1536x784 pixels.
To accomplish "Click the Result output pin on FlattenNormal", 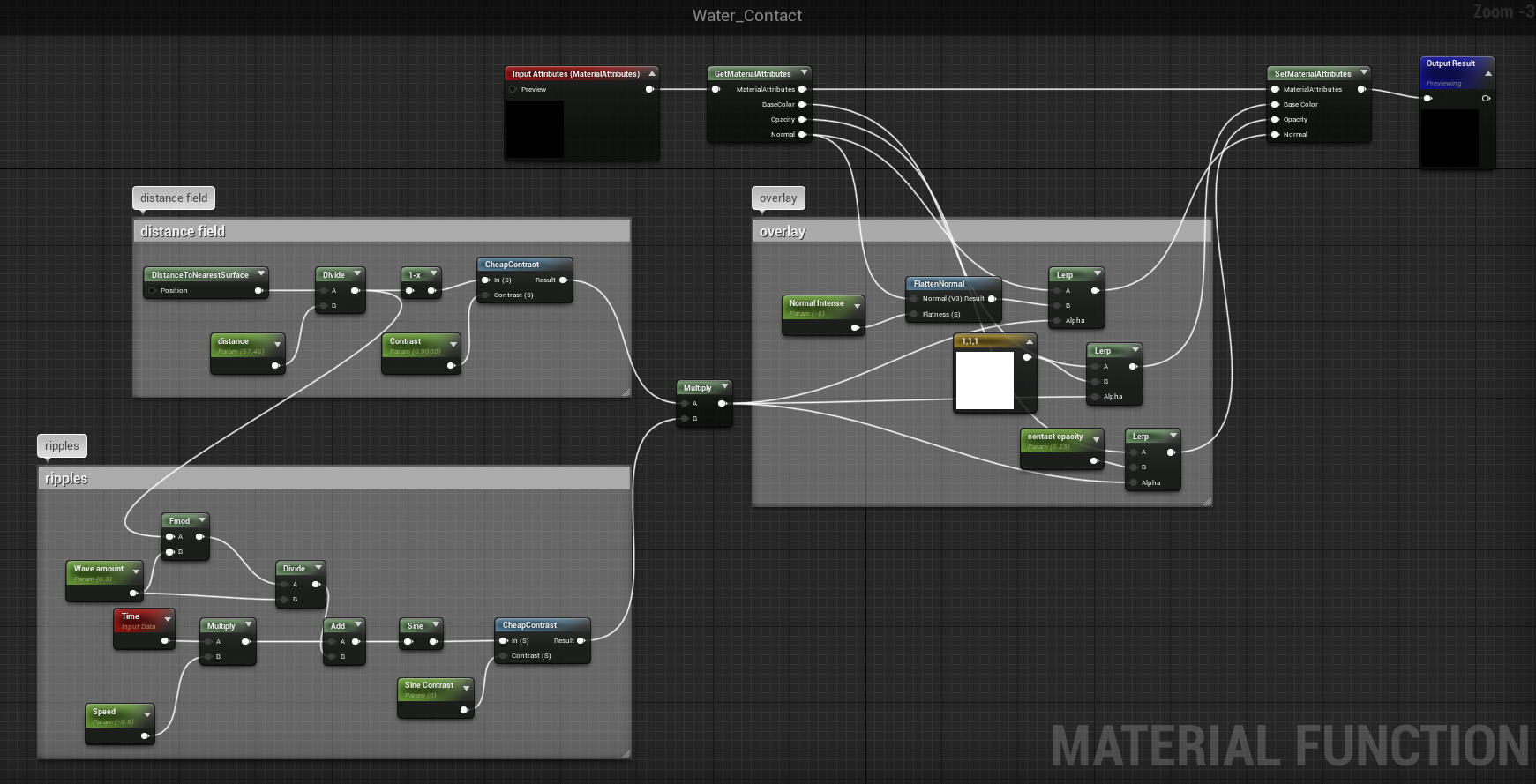I will (992, 299).
